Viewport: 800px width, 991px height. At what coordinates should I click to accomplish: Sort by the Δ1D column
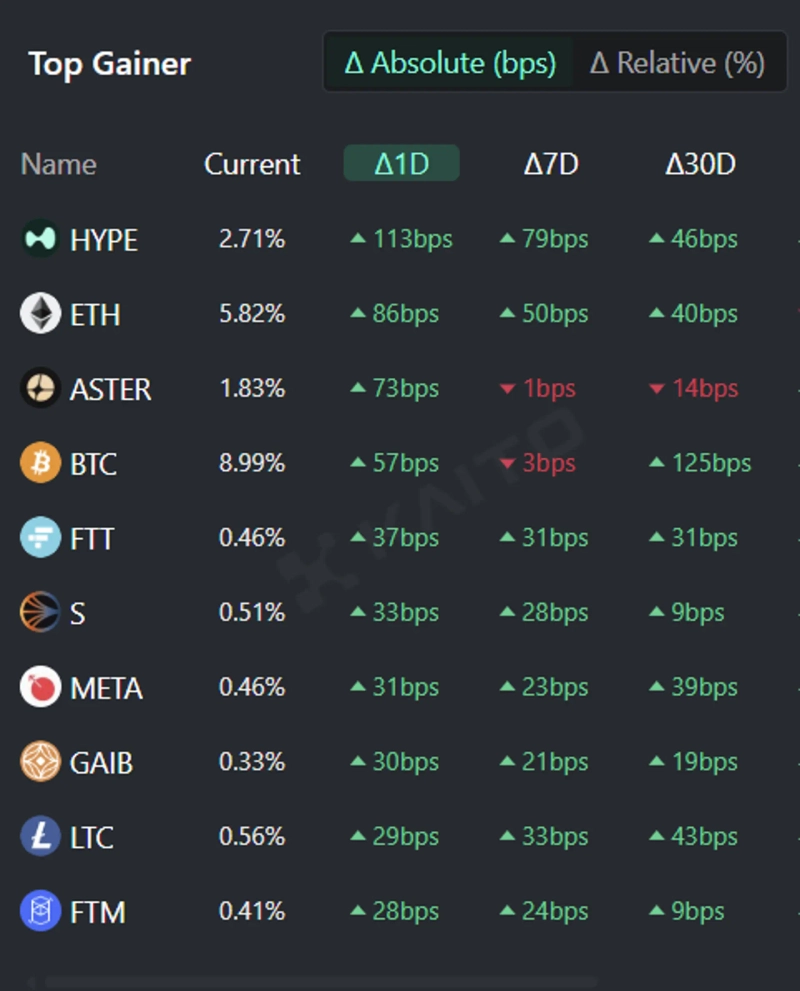pos(401,164)
